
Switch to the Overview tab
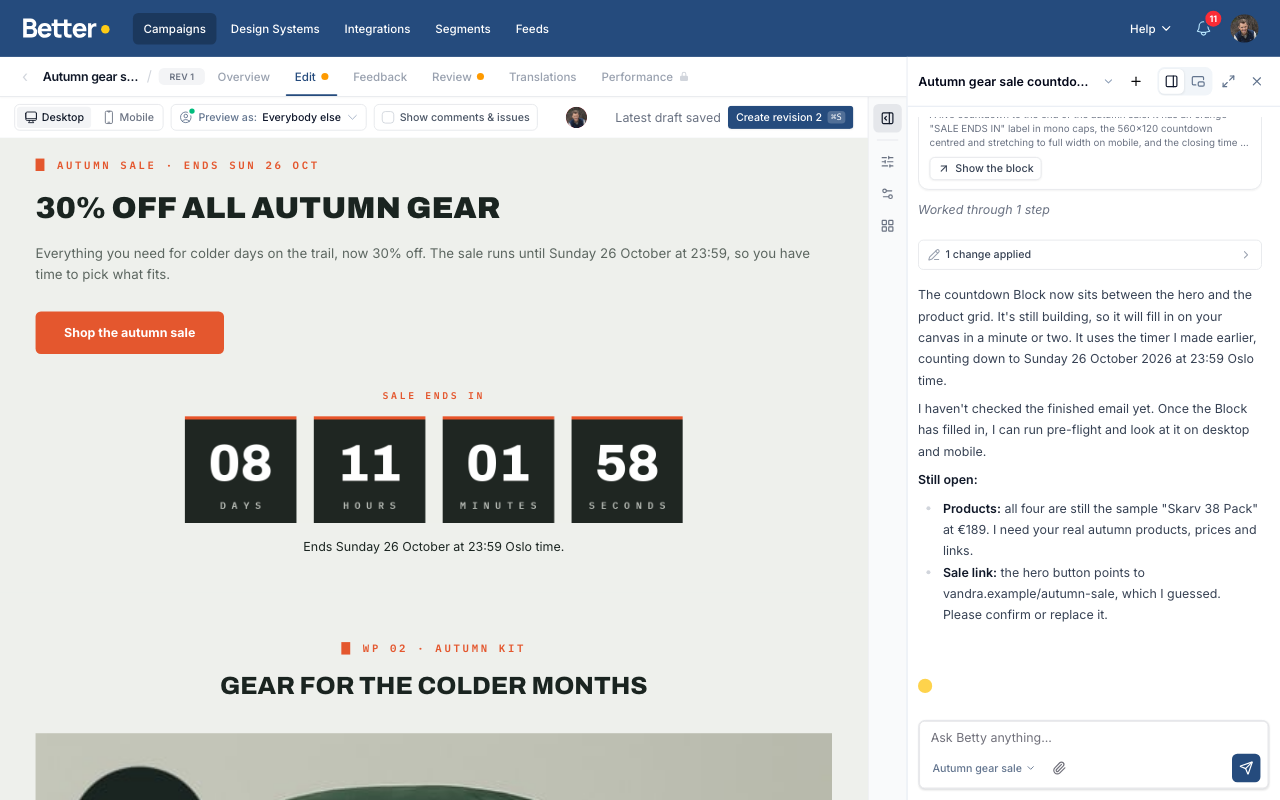click(x=244, y=77)
